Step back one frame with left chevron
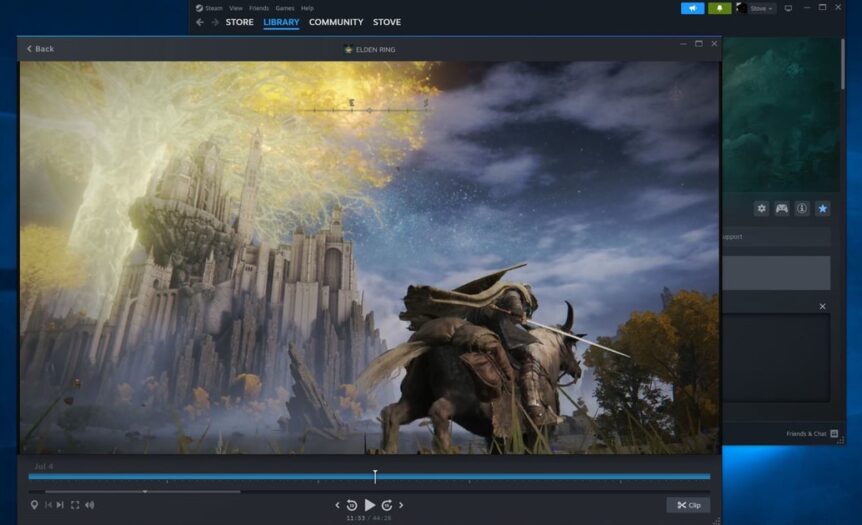The width and height of the screenshot is (862, 525). [337, 505]
